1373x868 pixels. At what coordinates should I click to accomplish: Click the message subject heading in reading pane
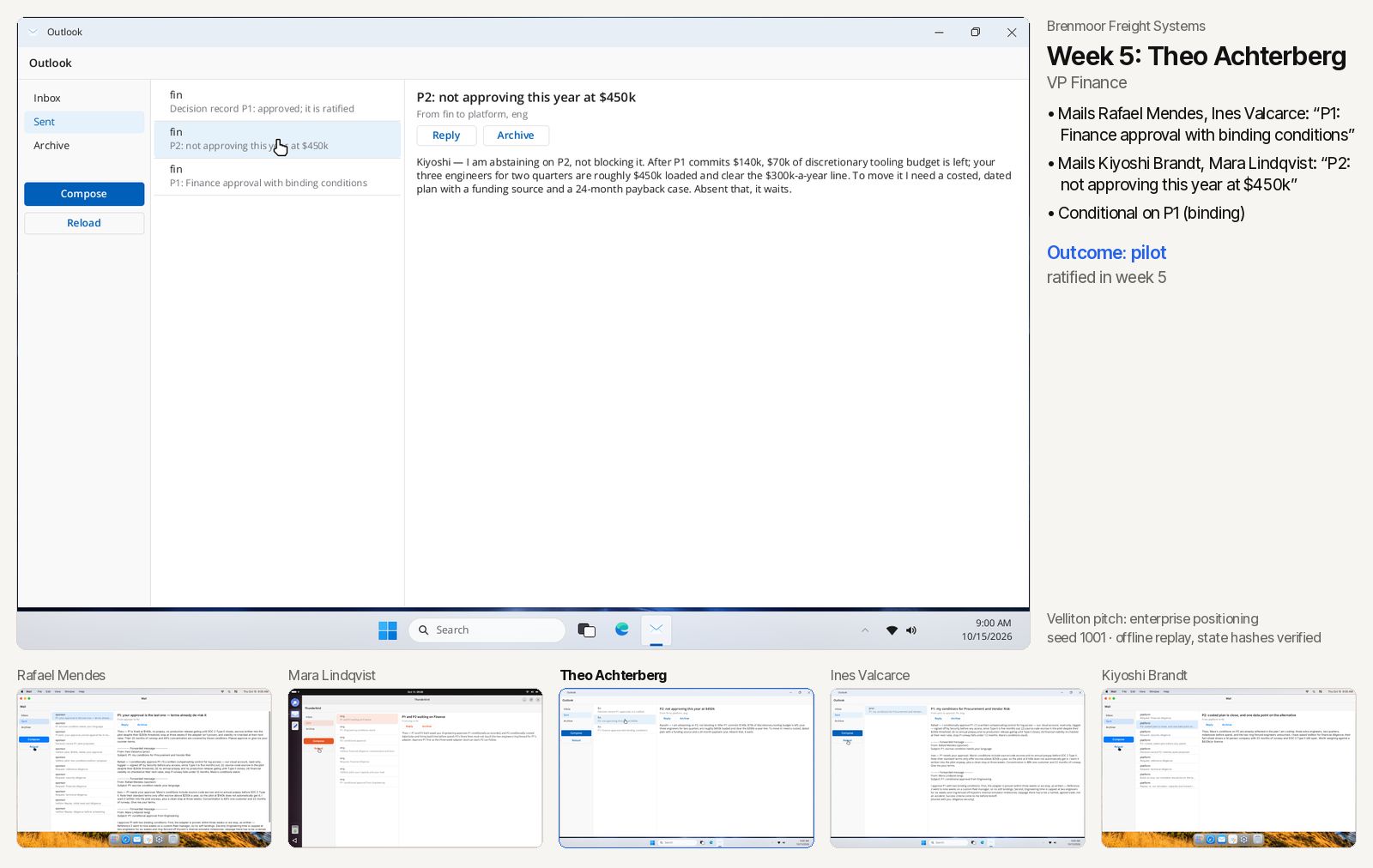click(x=526, y=97)
